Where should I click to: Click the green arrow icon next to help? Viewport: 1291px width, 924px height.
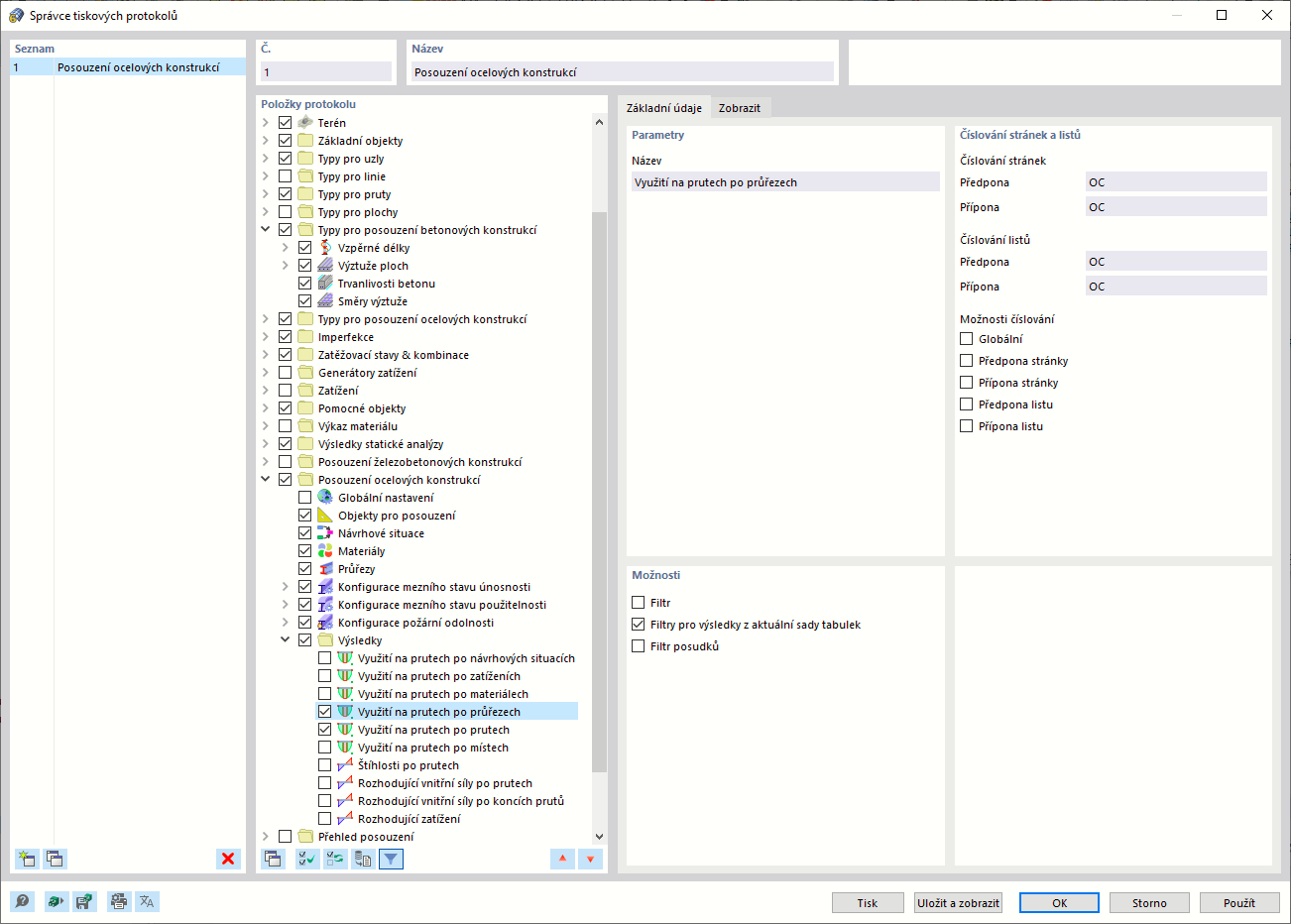click(x=57, y=901)
